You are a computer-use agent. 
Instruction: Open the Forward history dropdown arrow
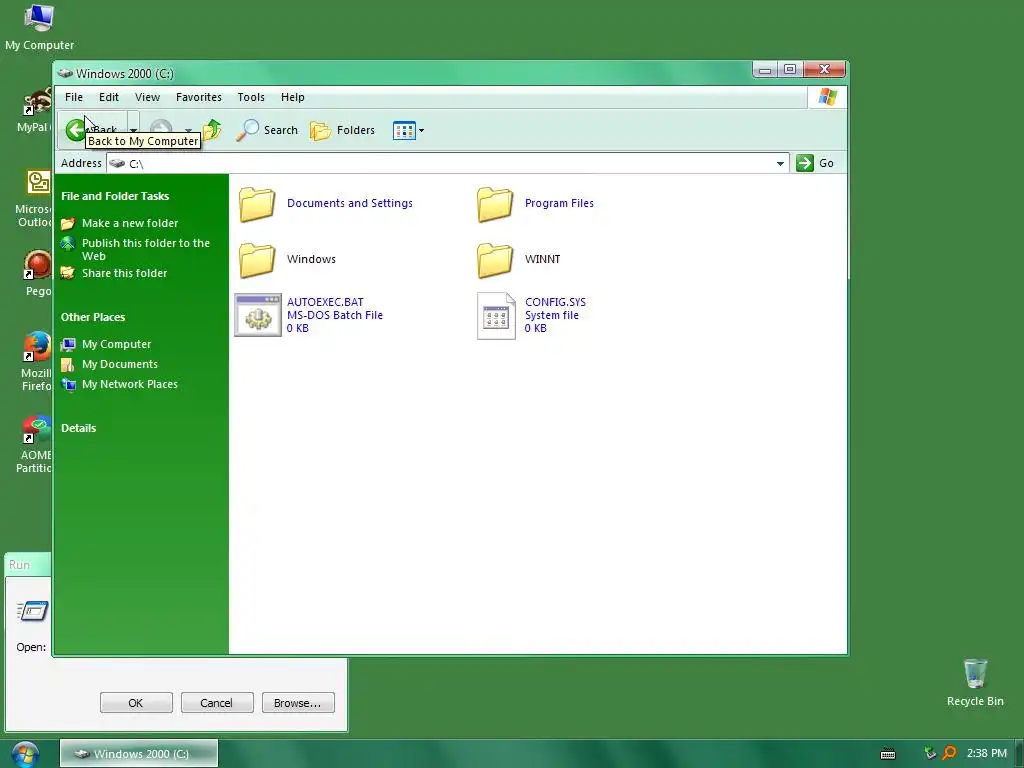pos(188,130)
